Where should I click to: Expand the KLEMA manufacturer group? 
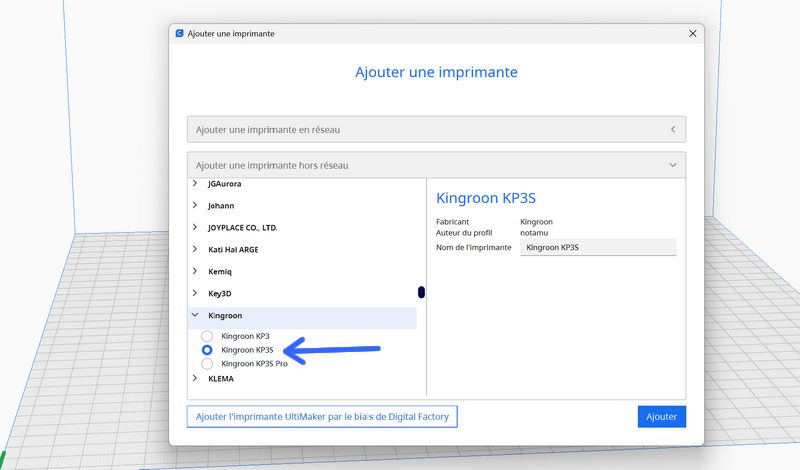tap(195, 378)
